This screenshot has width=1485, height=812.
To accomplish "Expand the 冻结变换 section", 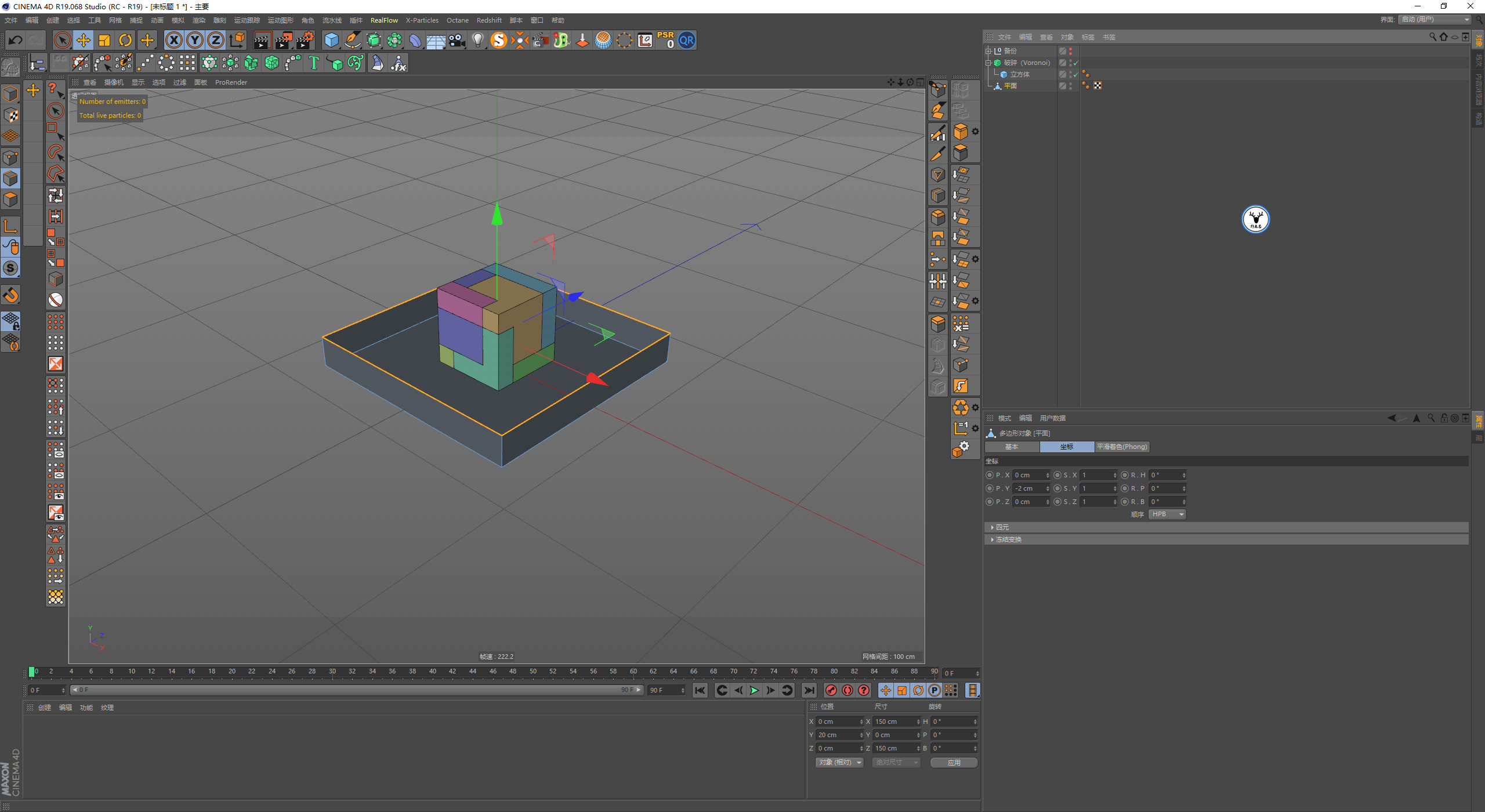I will coord(993,539).
